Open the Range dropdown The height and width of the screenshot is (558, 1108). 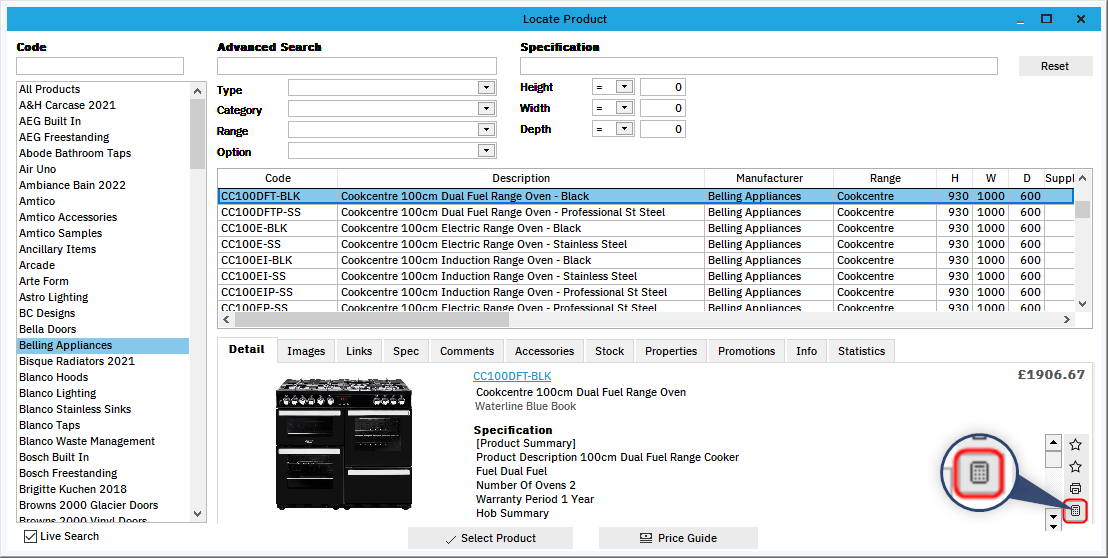coord(485,129)
